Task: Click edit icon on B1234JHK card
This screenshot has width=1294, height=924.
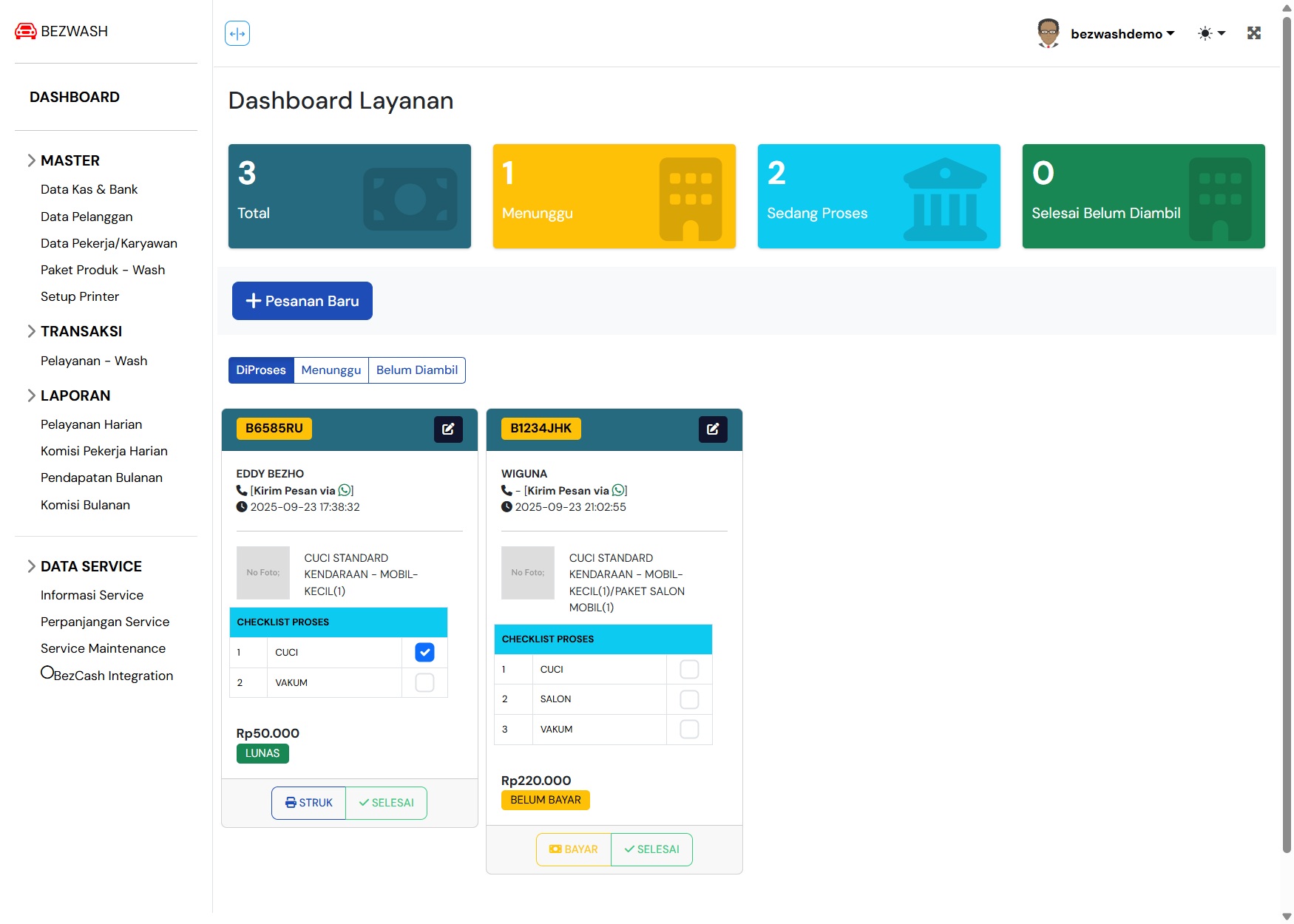Action: click(713, 429)
